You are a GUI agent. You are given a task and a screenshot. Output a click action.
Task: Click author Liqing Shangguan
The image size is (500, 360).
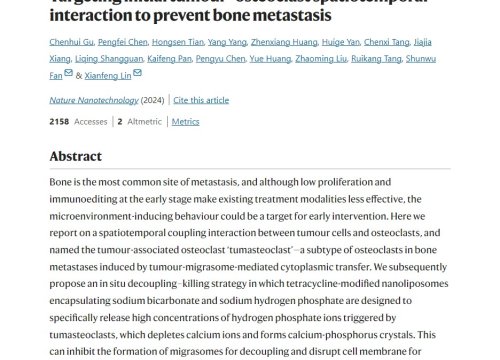point(109,59)
